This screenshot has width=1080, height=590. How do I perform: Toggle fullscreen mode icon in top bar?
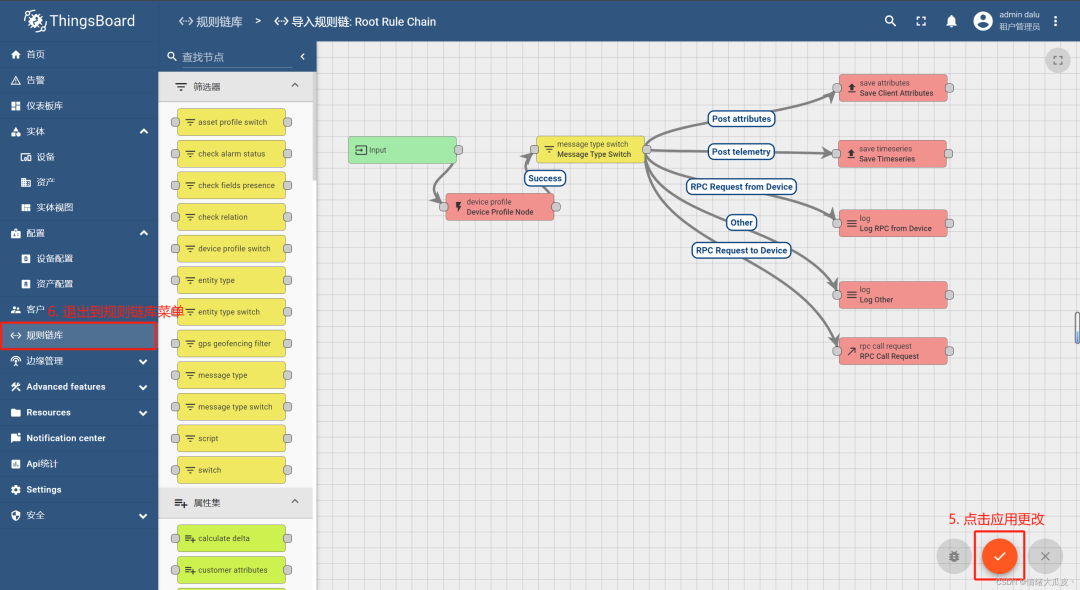(x=921, y=21)
